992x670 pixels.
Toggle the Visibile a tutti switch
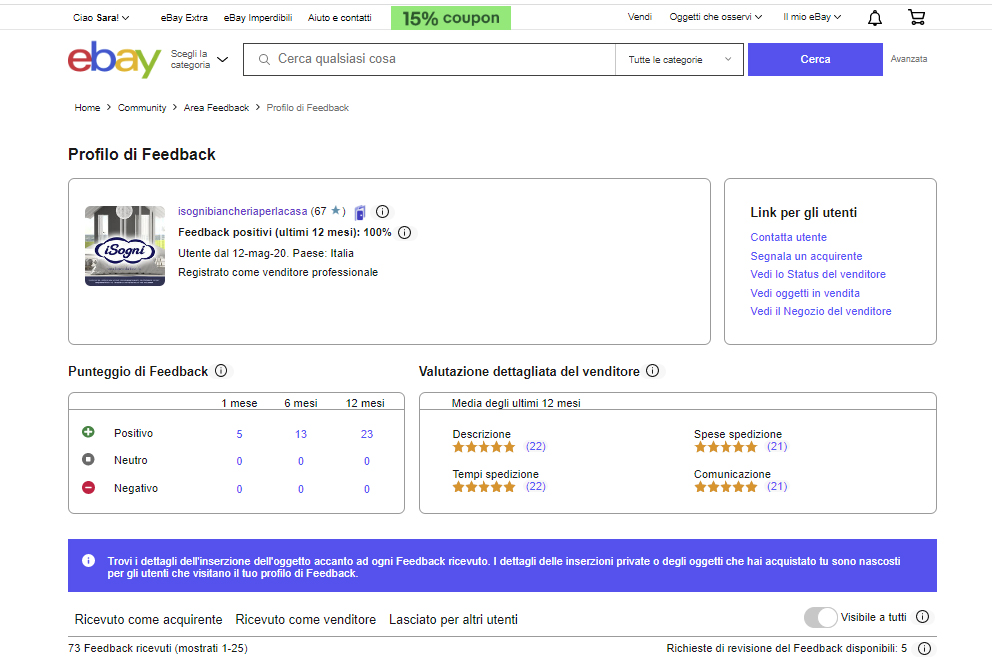[821, 617]
